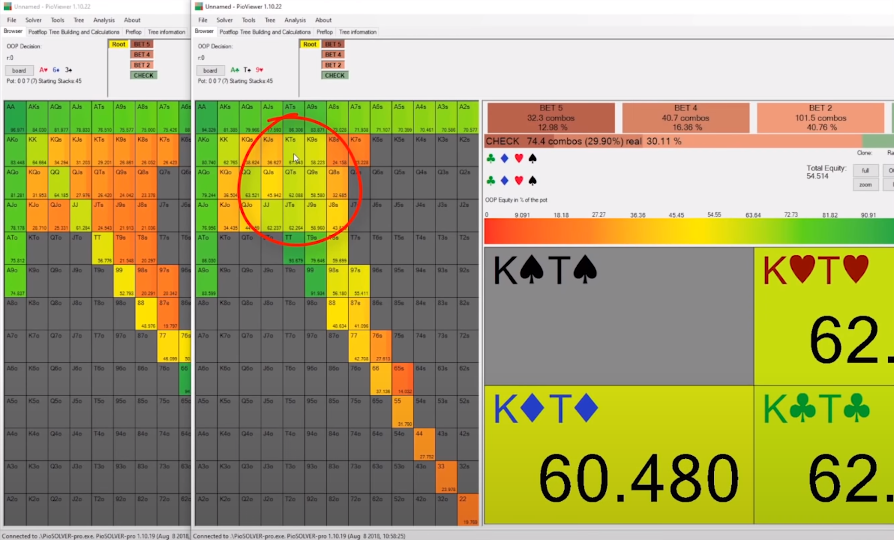894x540 pixels.
Task: Click the board button in right window
Action: [210, 70]
